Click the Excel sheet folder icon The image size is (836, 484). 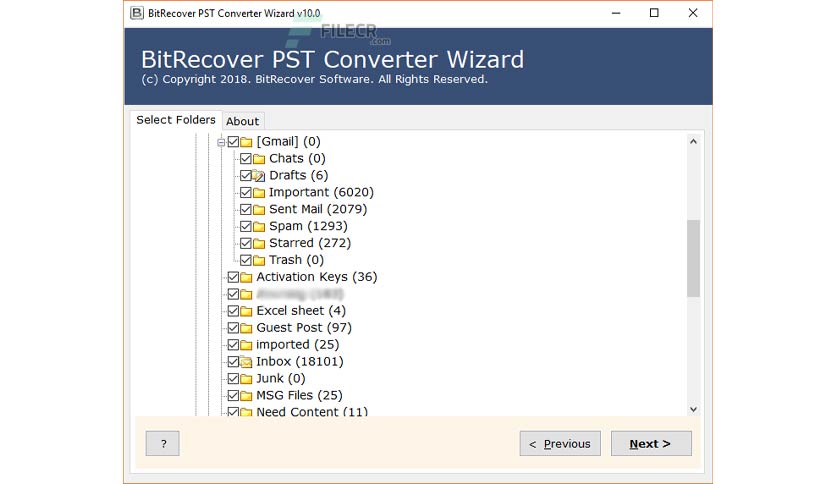[246, 311]
